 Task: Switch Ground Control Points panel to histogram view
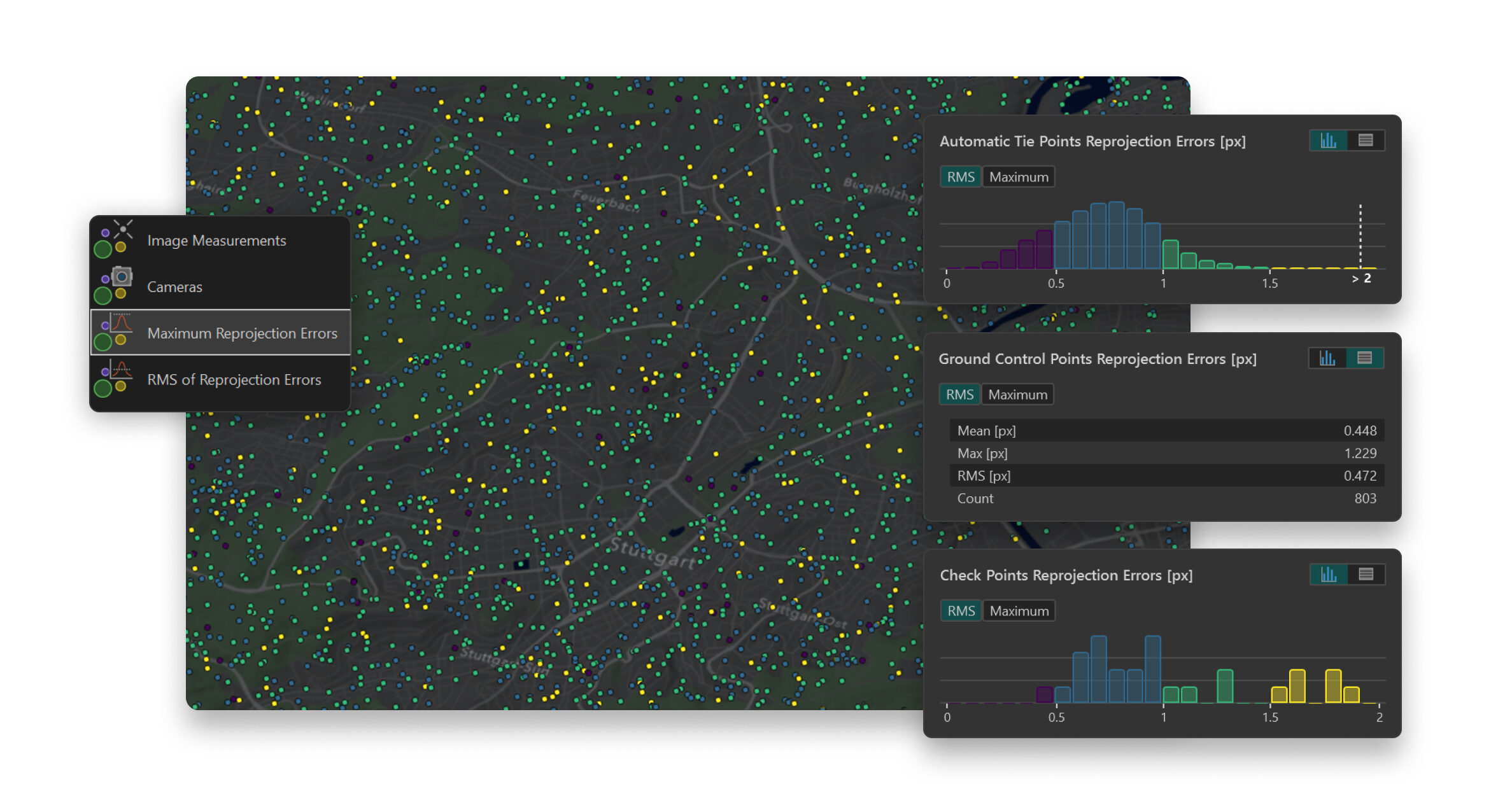point(1327,358)
